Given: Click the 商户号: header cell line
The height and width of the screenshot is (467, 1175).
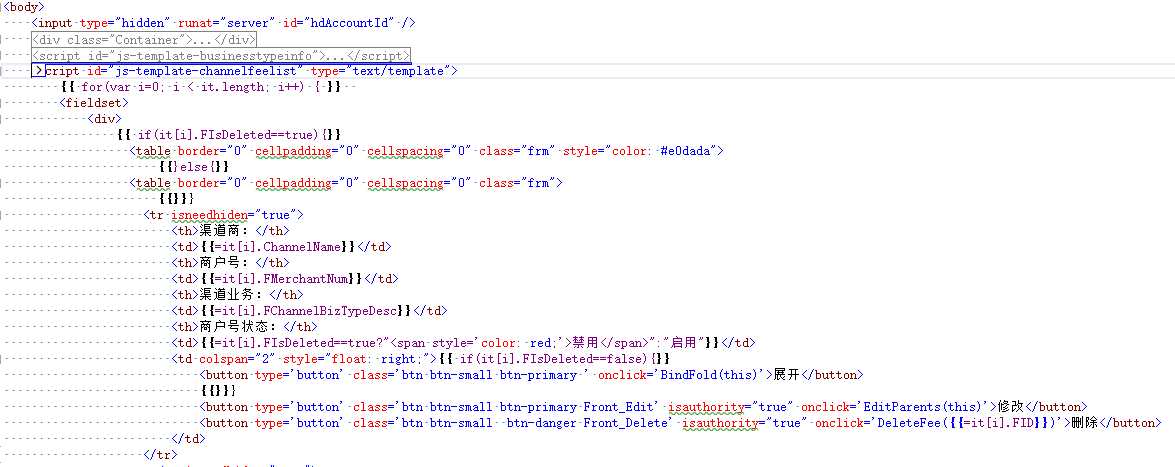Looking at the screenshot, I should point(231,262).
